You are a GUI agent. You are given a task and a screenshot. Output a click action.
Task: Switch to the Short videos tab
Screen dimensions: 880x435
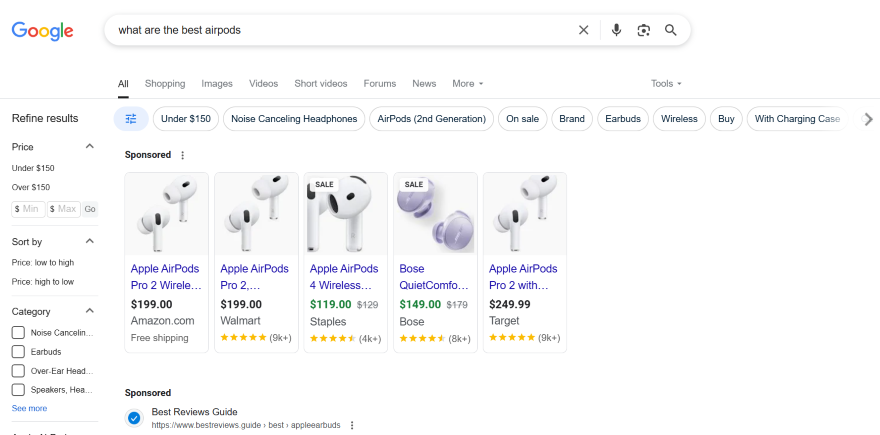click(x=321, y=84)
